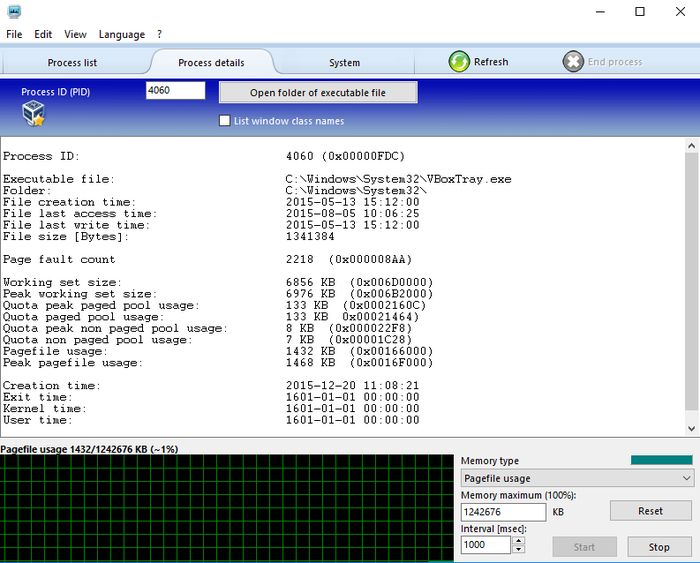
Task: Click the End process X icon
Action: 573,62
